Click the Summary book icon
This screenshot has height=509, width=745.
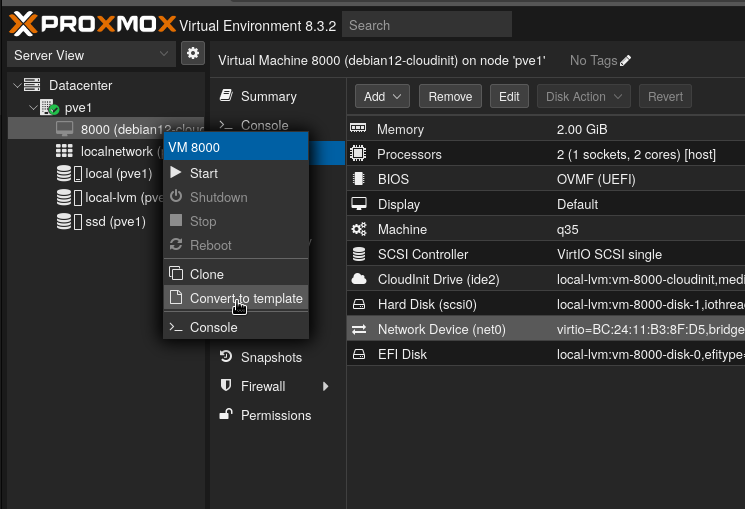click(226, 95)
